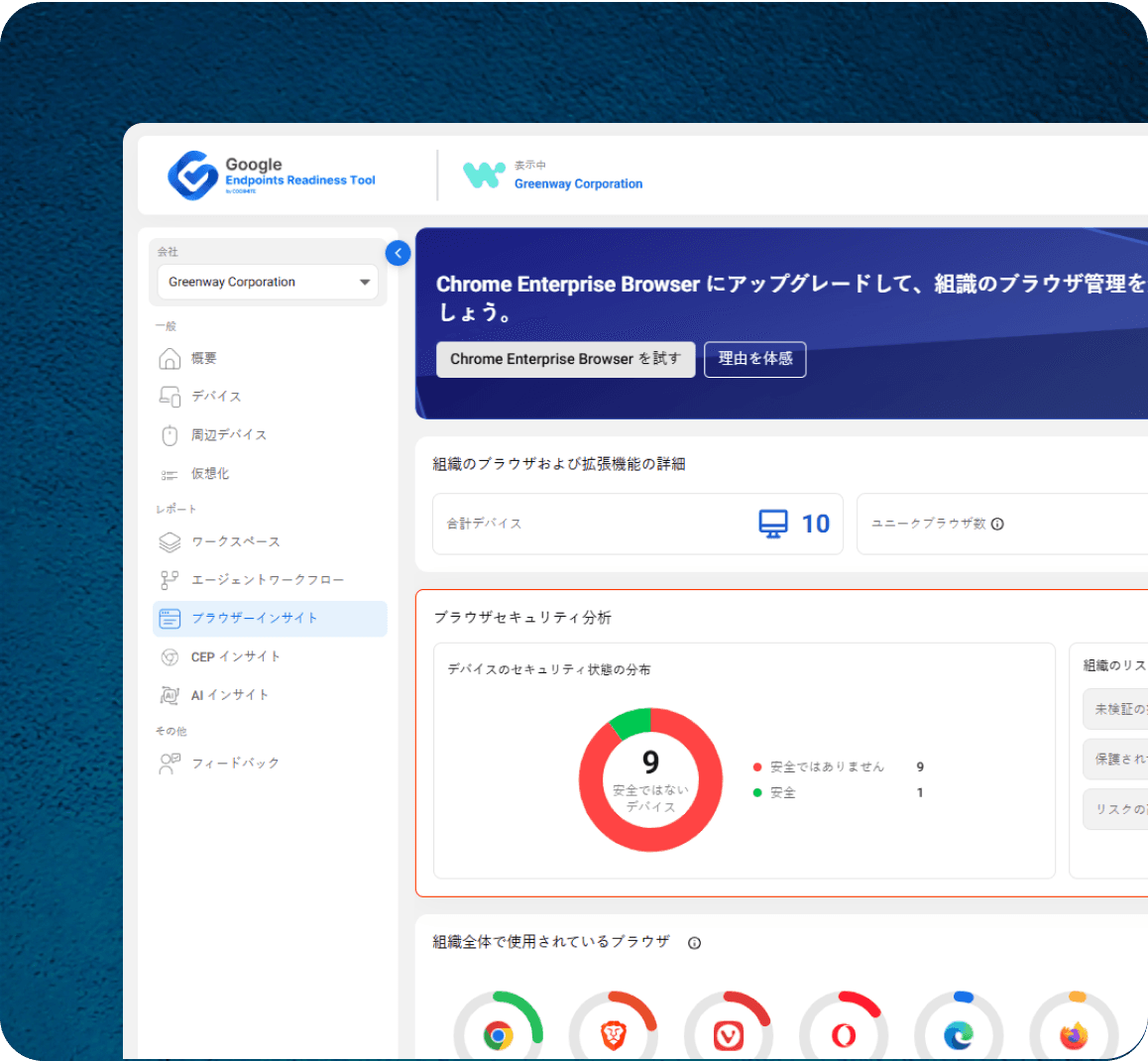Click the green 安全 legend dot
This screenshot has height=1061, width=1148.
point(757,793)
